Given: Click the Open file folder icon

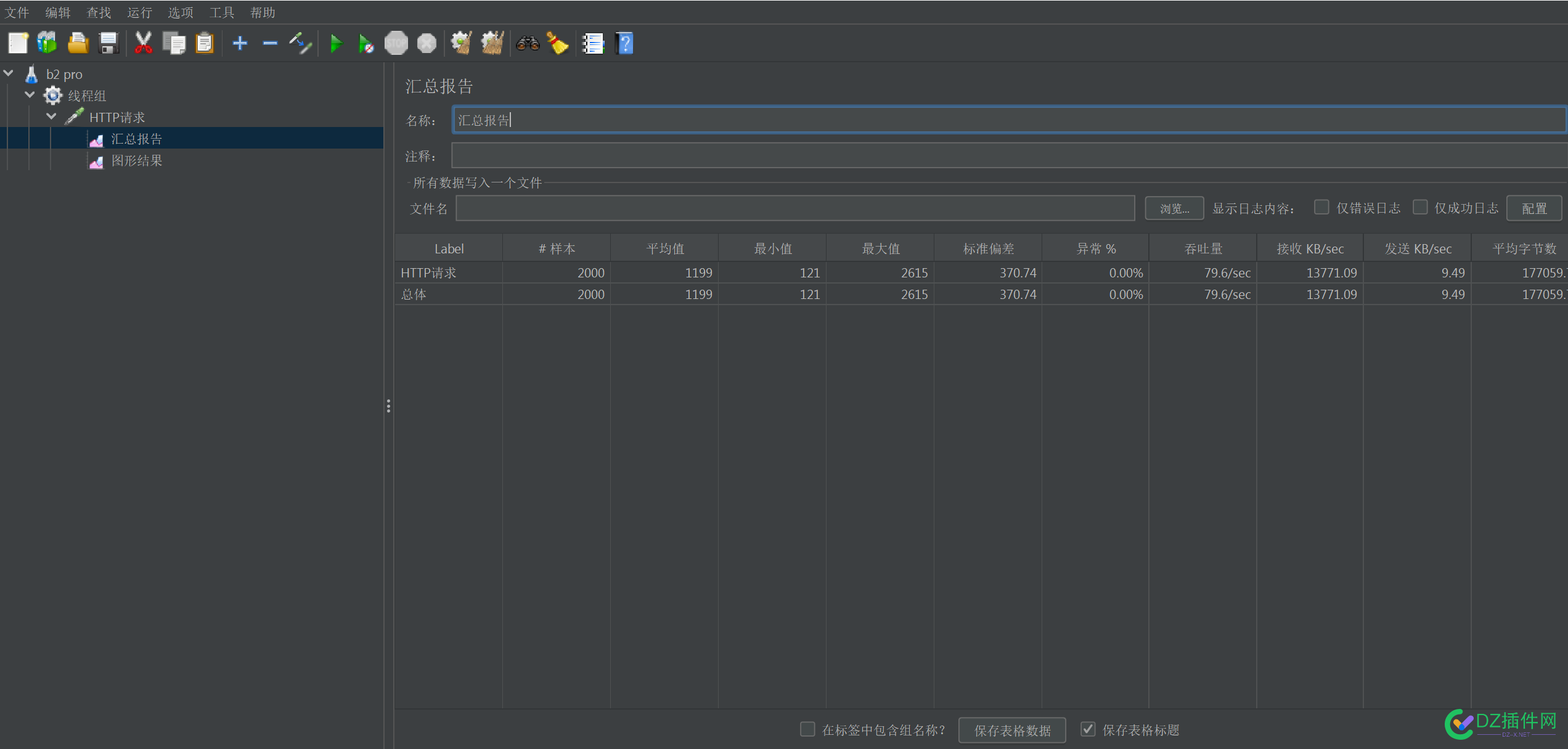Looking at the screenshot, I should click(78, 43).
